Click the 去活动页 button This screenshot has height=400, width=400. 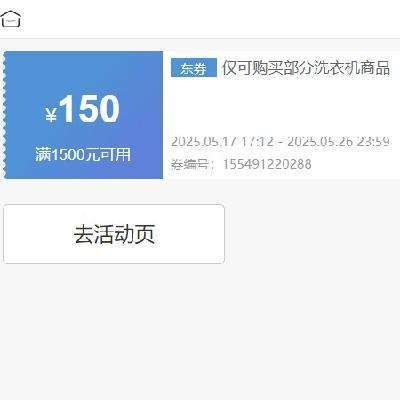(114, 234)
